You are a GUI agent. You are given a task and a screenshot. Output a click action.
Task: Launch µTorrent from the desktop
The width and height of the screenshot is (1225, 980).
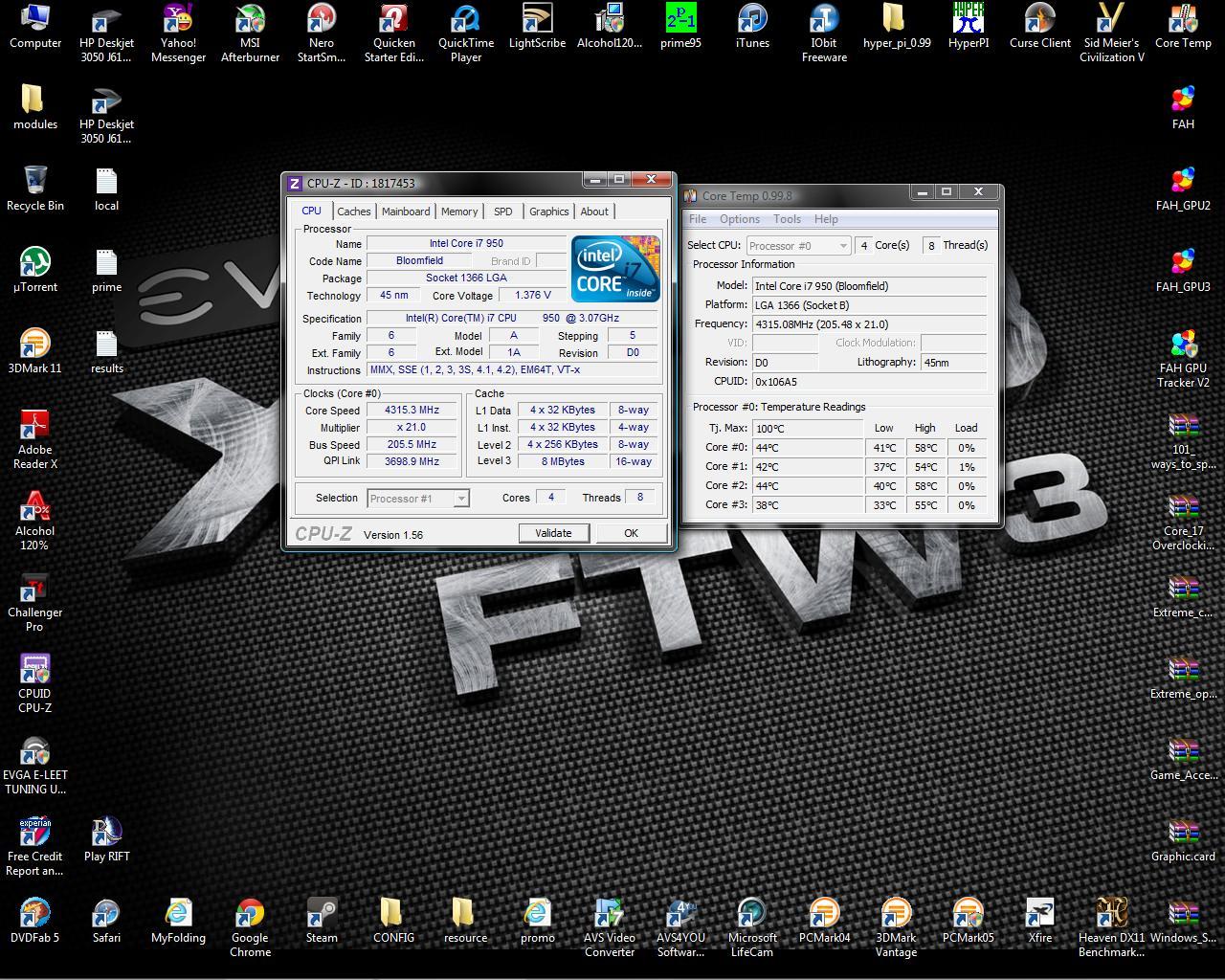pyautogui.click(x=34, y=270)
